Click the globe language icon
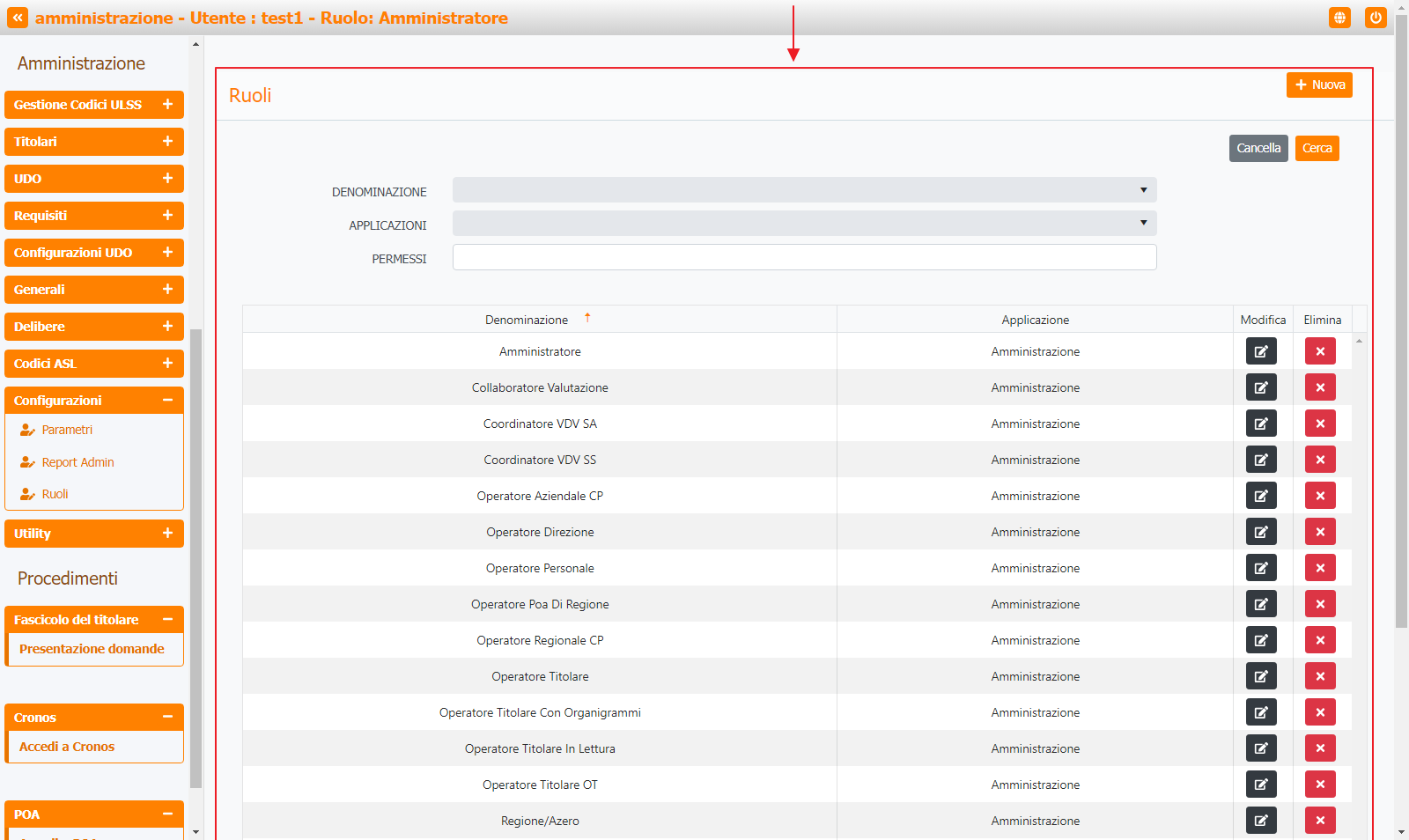The width and height of the screenshot is (1409, 840). tap(1339, 18)
